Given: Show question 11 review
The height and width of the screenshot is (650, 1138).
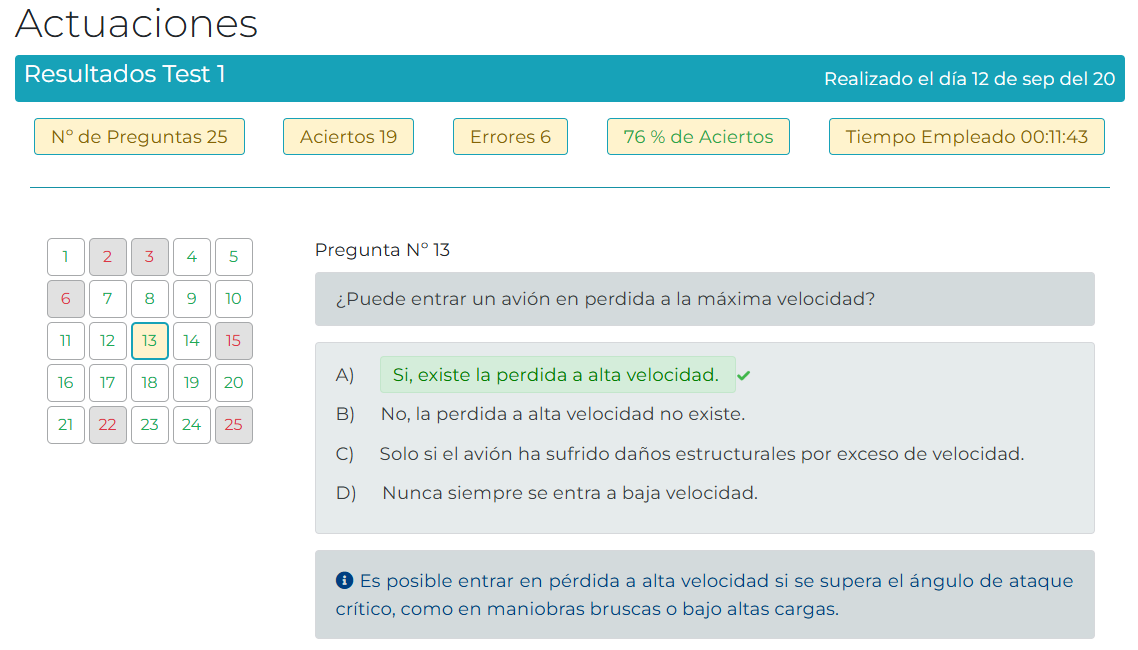Looking at the screenshot, I should pyautogui.click(x=65, y=341).
